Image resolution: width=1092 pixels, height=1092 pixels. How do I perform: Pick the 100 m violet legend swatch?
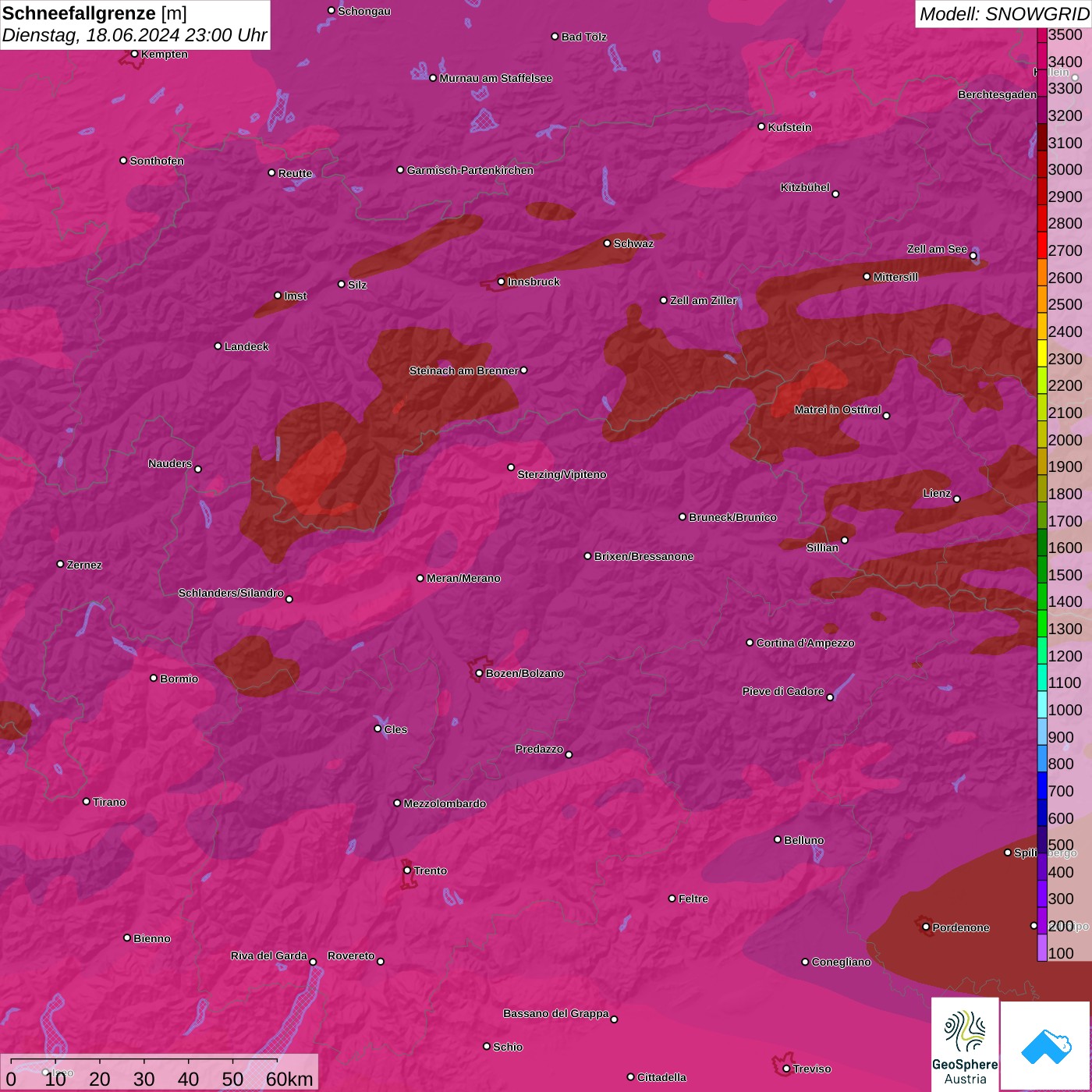(1042, 948)
